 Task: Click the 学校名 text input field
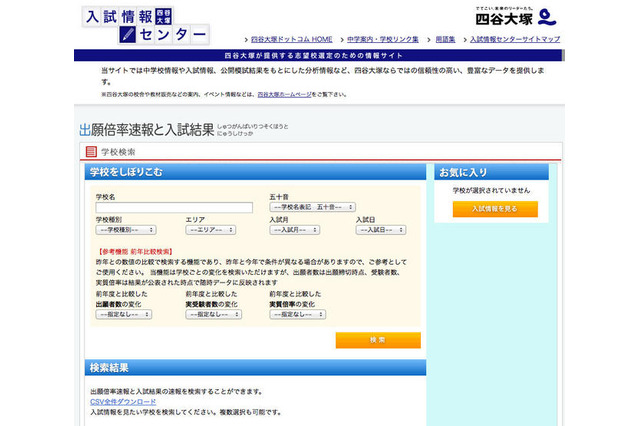[174, 207]
